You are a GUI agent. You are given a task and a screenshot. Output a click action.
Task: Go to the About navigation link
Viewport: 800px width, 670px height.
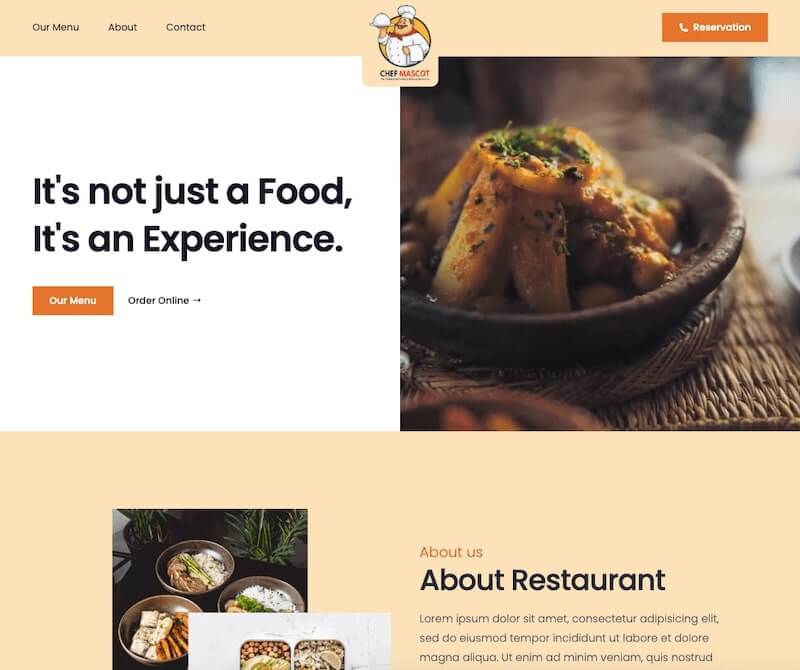pos(122,28)
